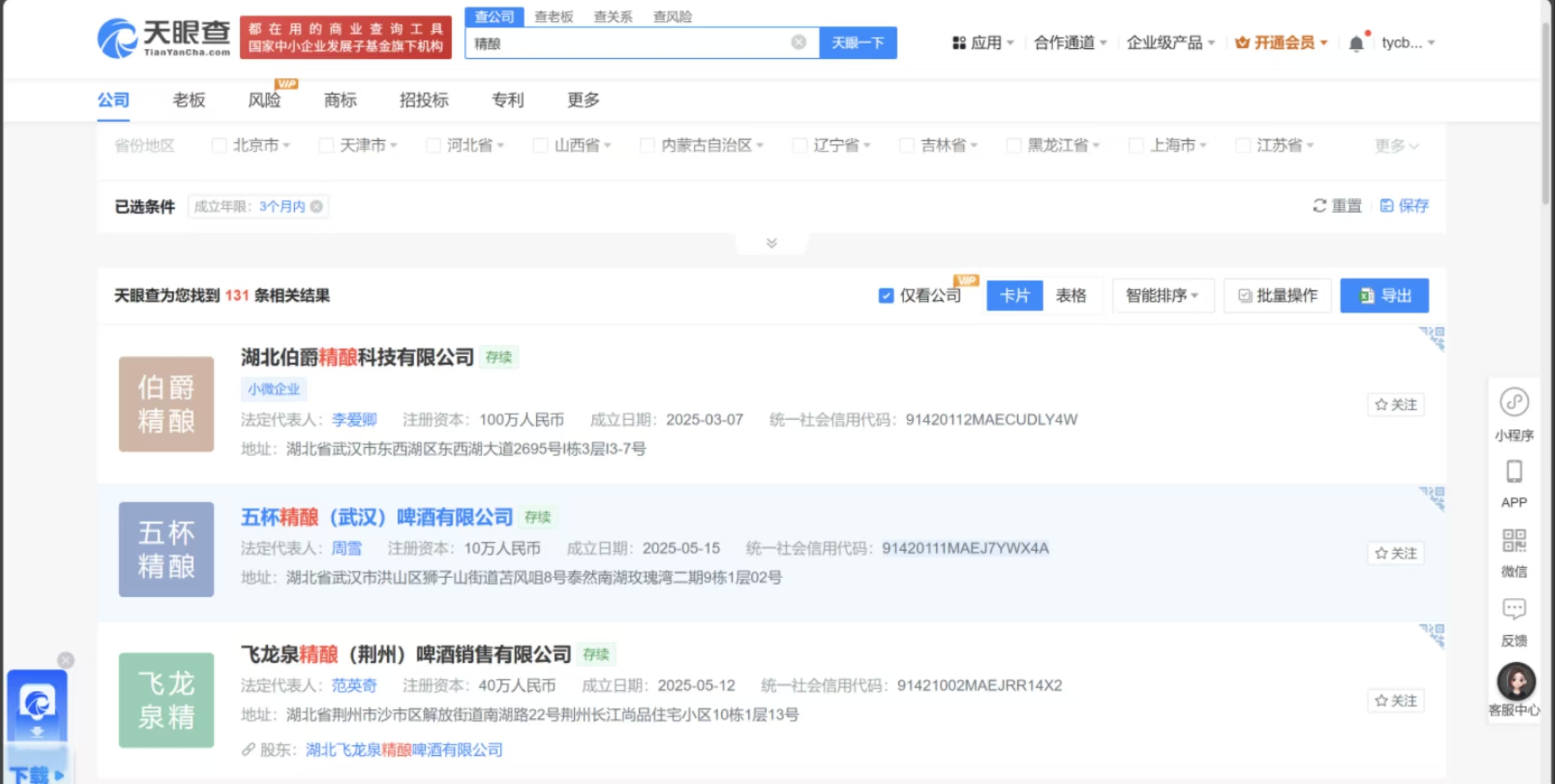The height and width of the screenshot is (784, 1555).
Task: Clear the search box with the X icon
Action: (x=798, y=42)
